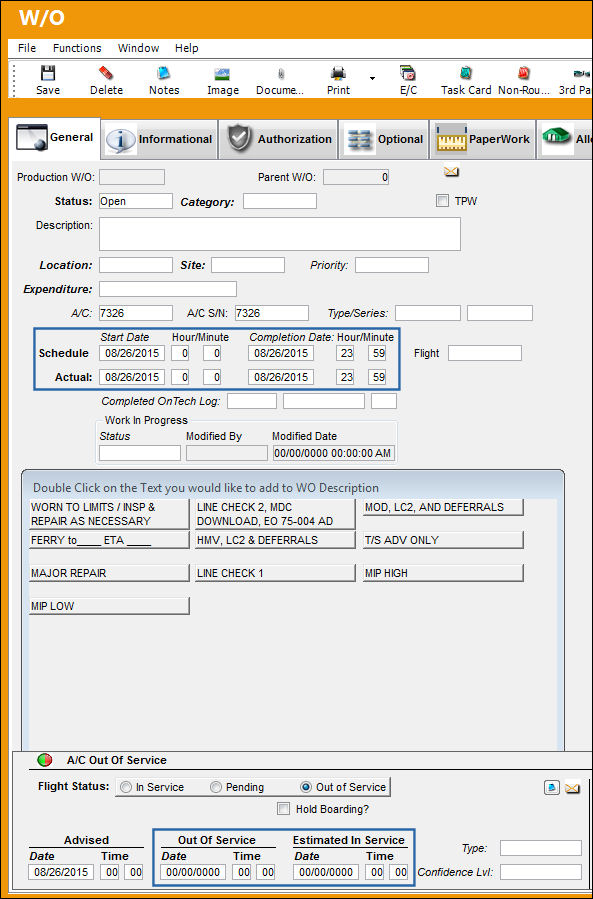Open the Task Card toolbar icon
This screenshot has height=899, width=593.
(x=466, y=73)
